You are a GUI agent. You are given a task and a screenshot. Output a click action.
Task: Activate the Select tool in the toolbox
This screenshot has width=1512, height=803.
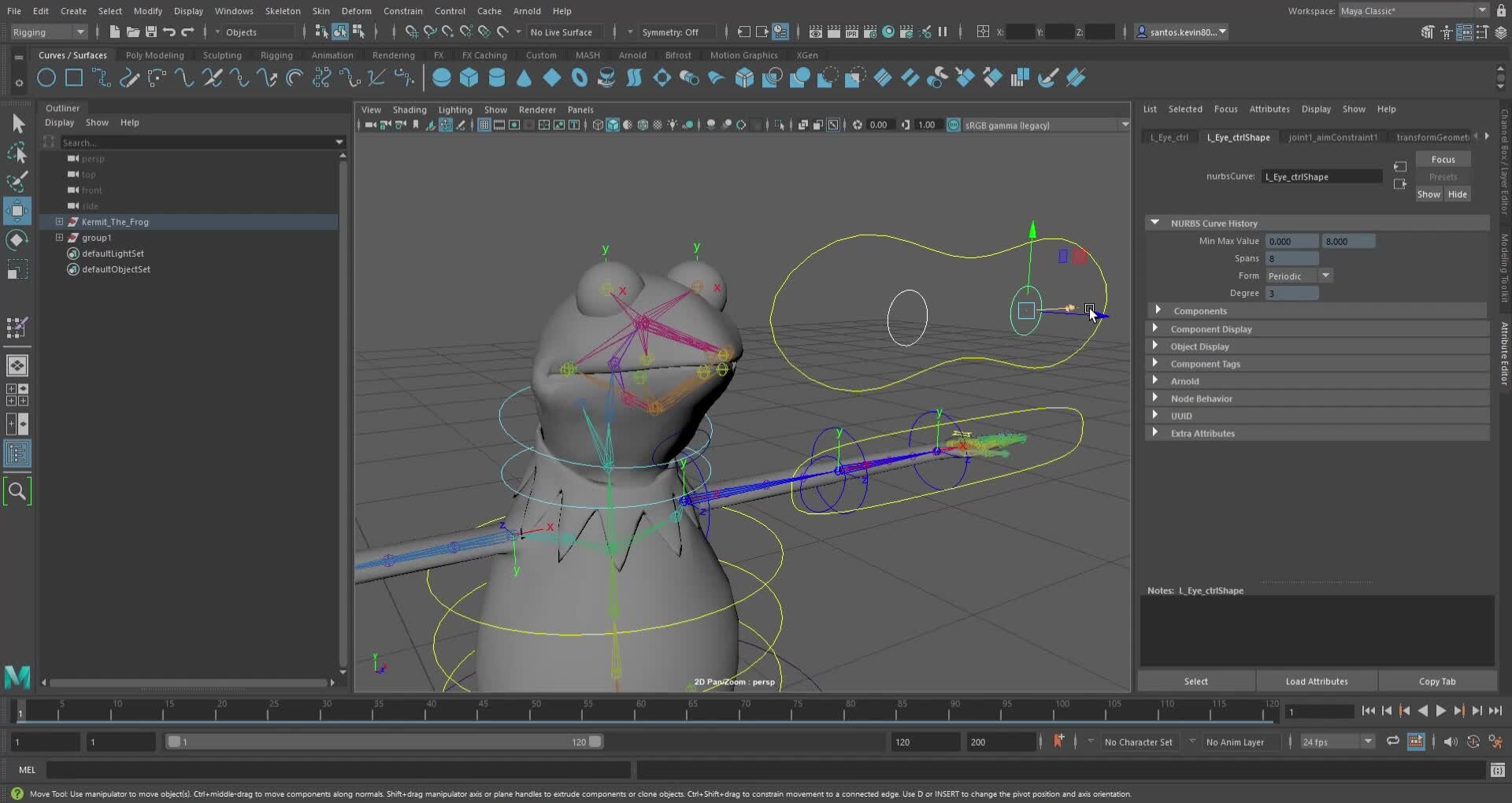[x=17, y=124]
